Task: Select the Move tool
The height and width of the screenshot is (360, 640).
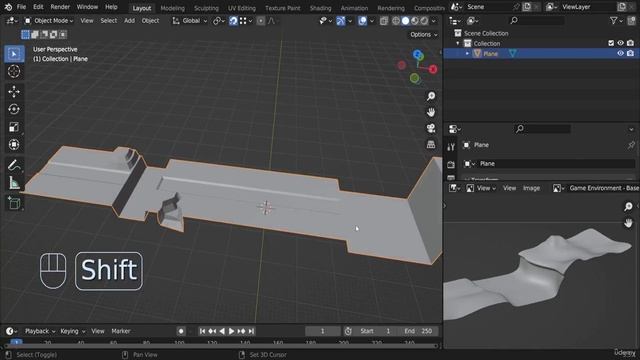Action: point(14,91)
